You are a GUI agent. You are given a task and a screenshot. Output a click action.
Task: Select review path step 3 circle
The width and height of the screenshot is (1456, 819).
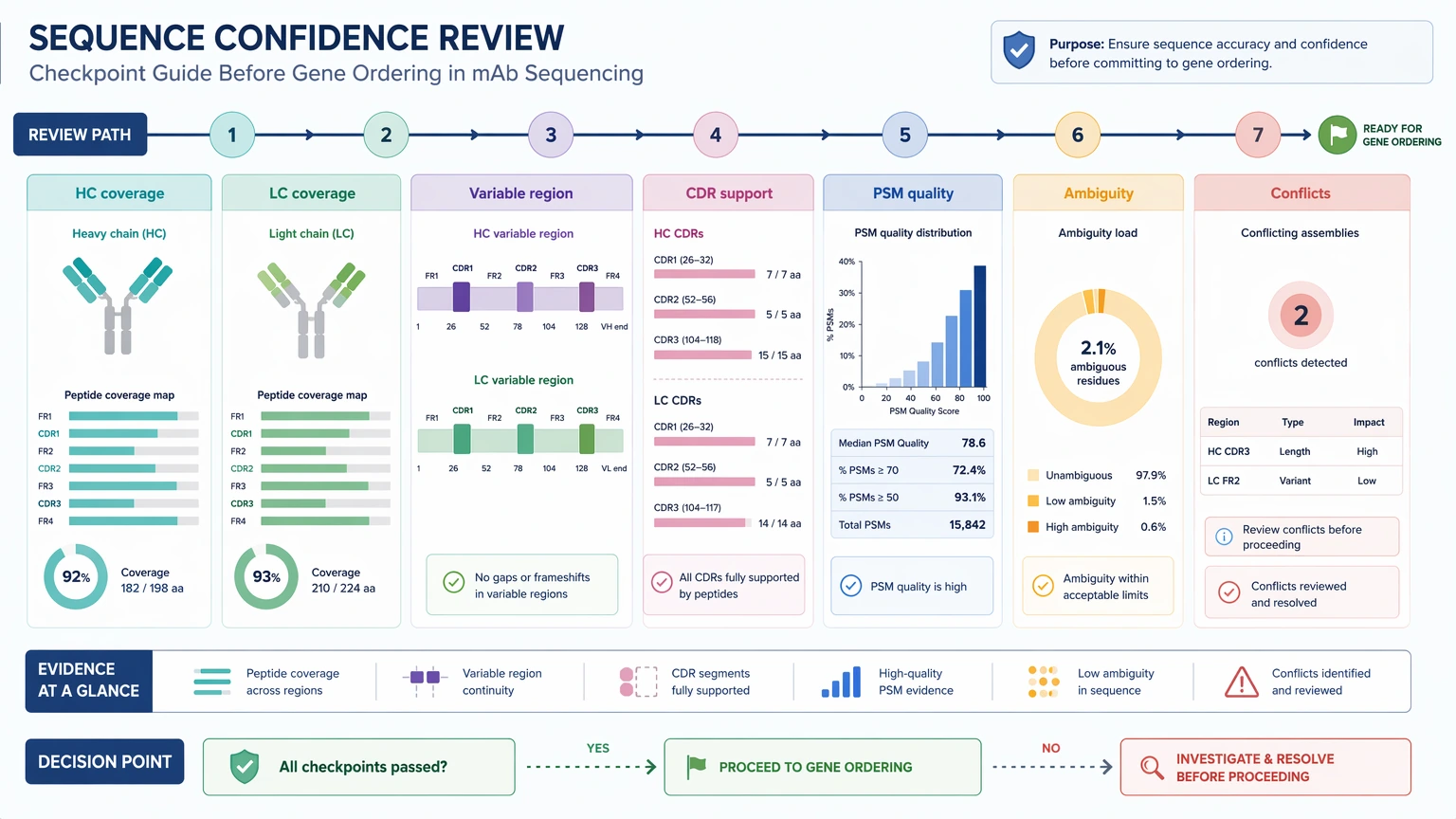(551, 135)
